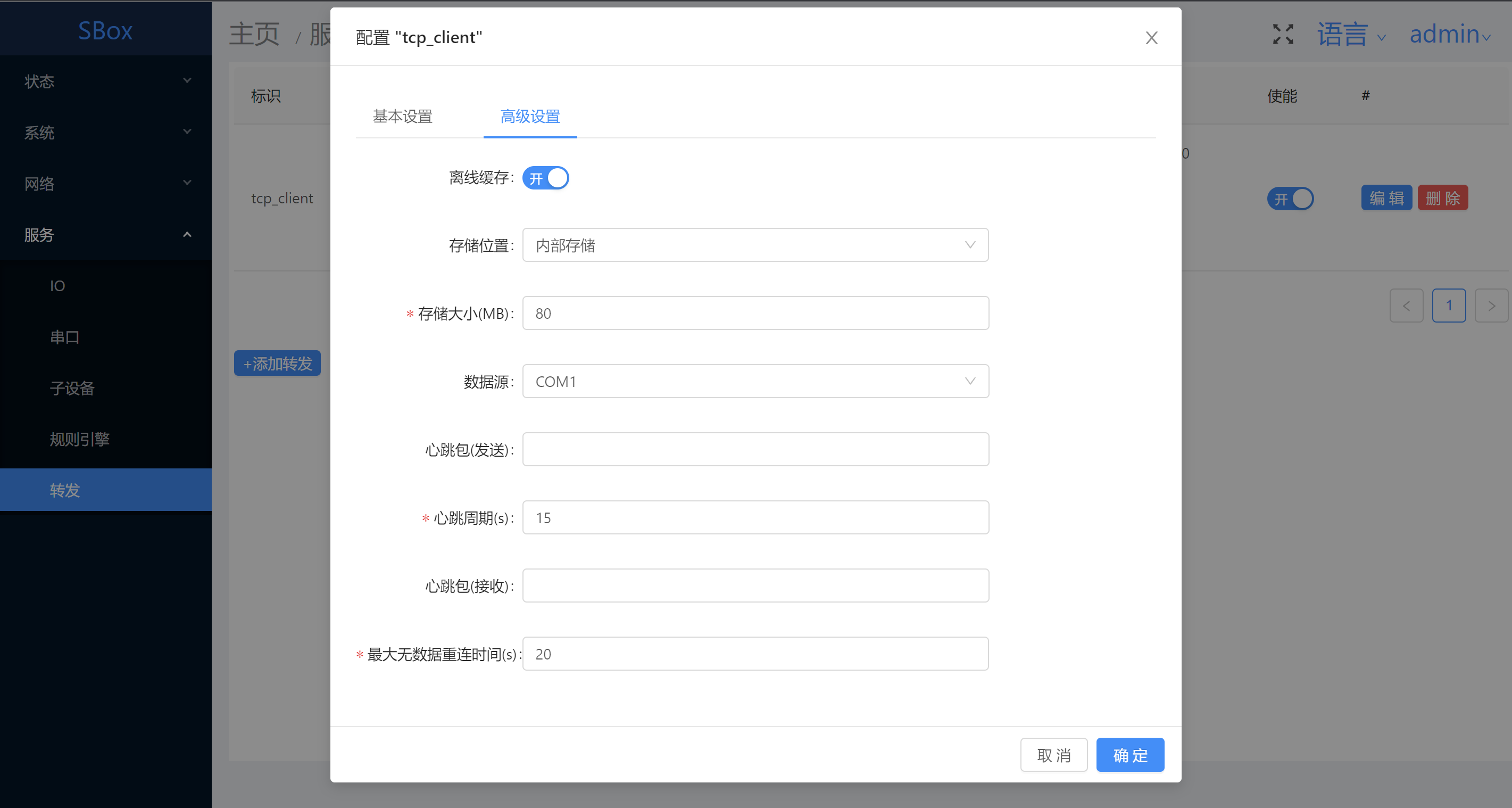The image size is (1512, 808).
Task: Click the 存储大小(MB) input field
Action: point(755,313)
